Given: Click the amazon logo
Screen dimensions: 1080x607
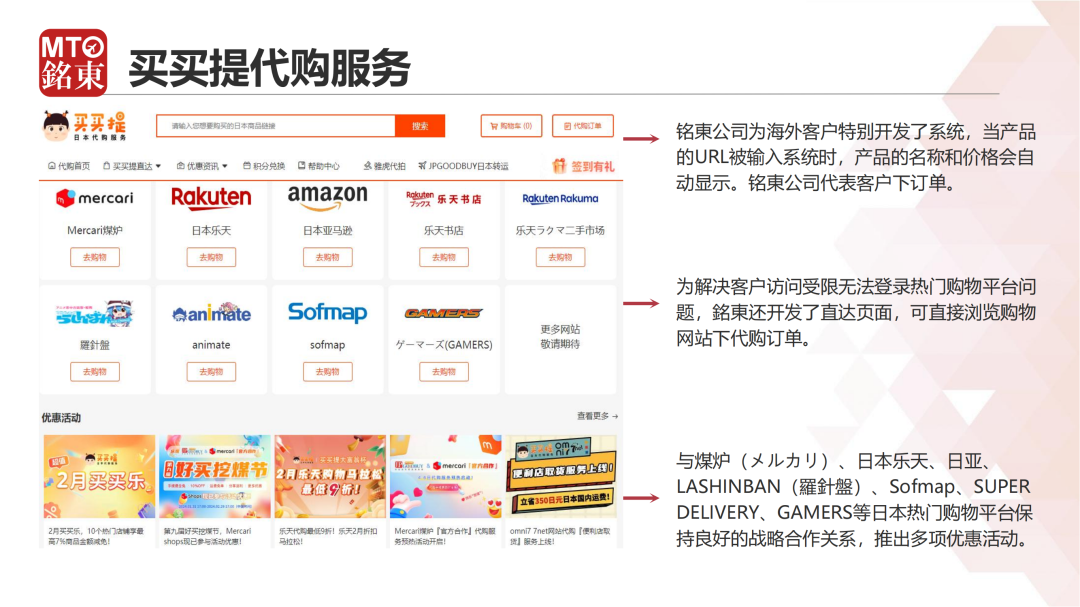Looking at the screenshot, I should pyautogui.click(x=327, y=198).
